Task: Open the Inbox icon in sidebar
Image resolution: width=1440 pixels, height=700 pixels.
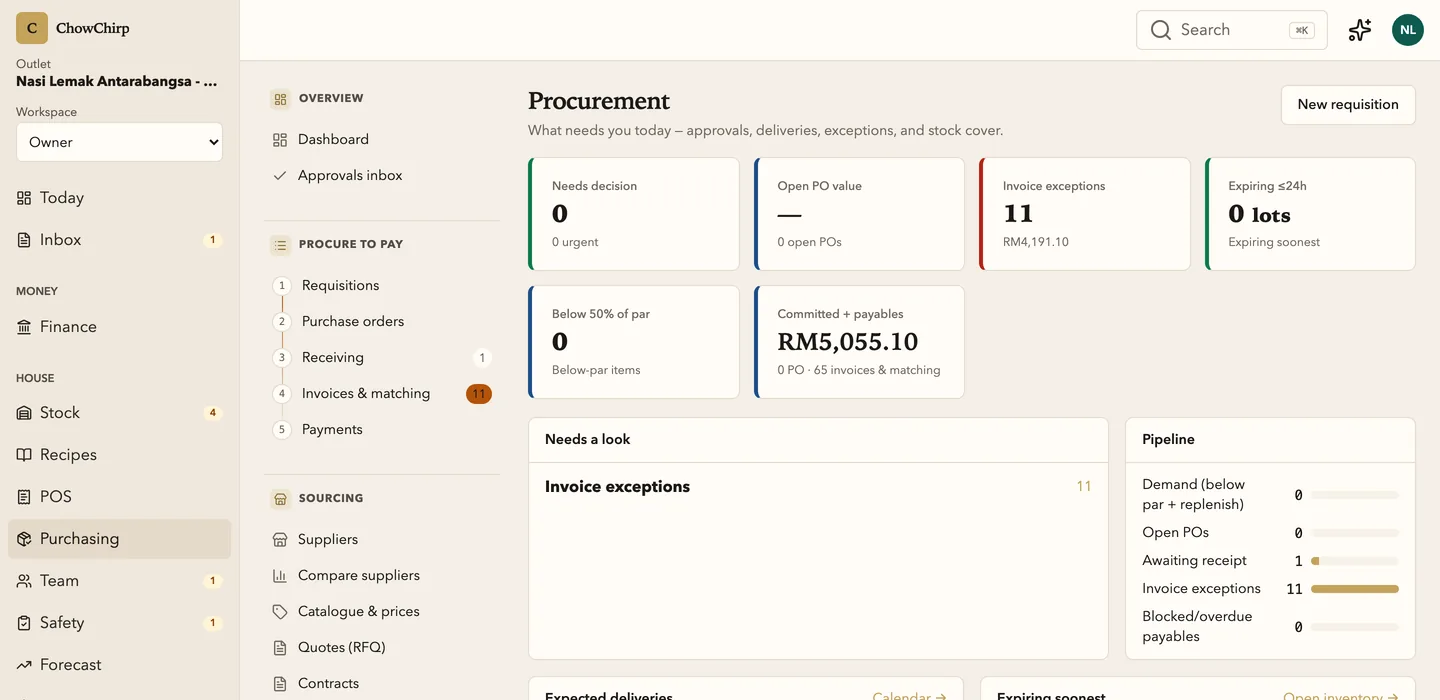Action: [x=24, y=240]
